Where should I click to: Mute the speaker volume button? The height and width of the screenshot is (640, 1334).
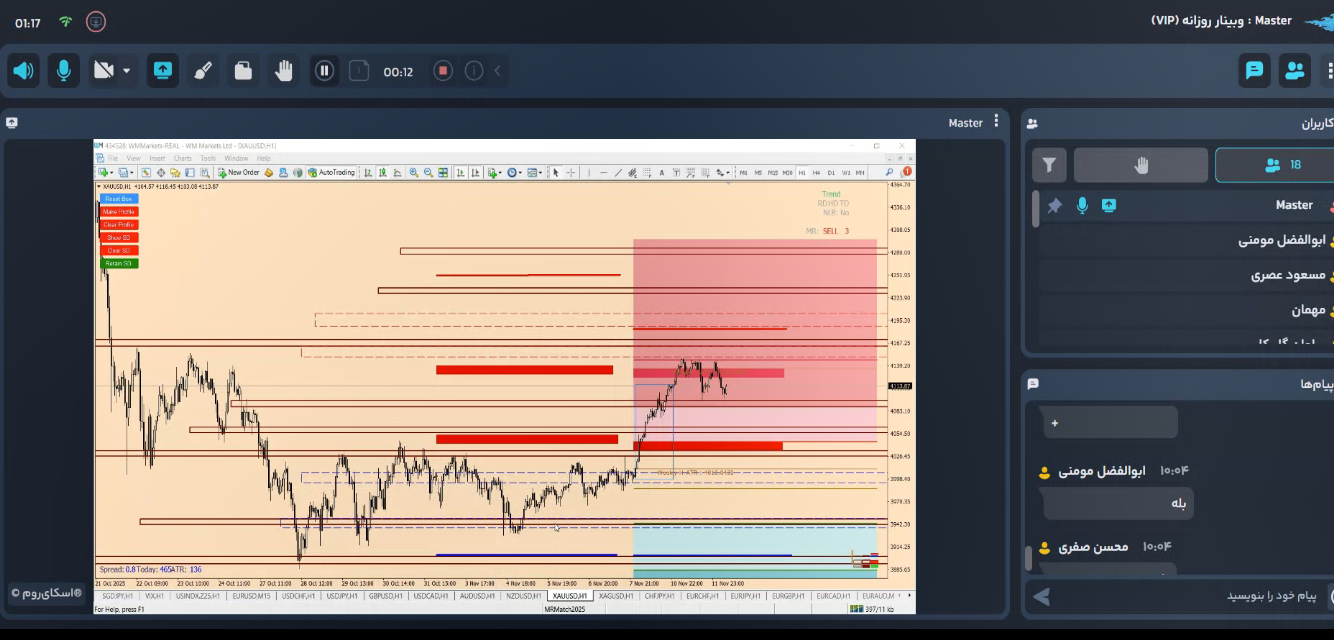click(24, 71)
